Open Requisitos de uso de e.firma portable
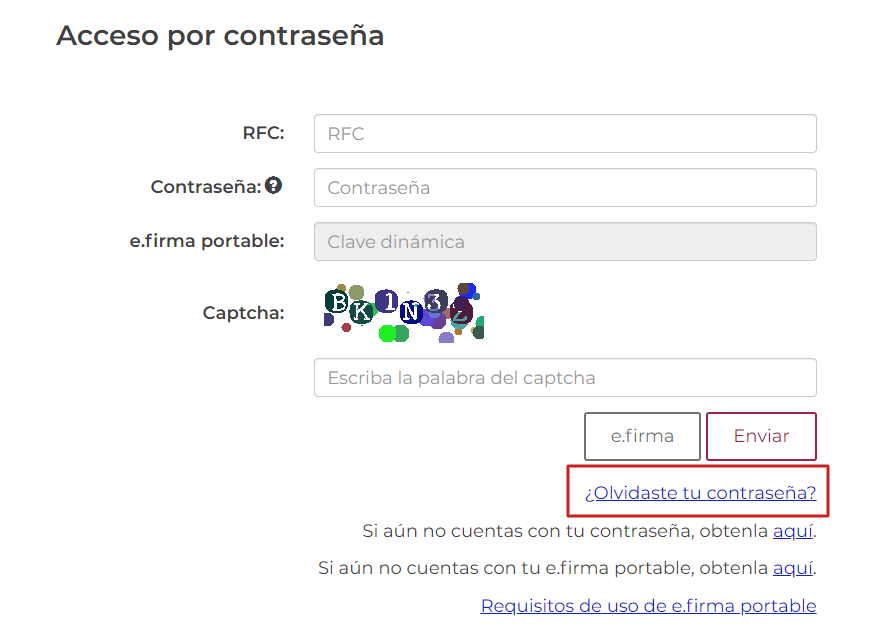Viewport: 896px width, 640px height. (648, 606)
